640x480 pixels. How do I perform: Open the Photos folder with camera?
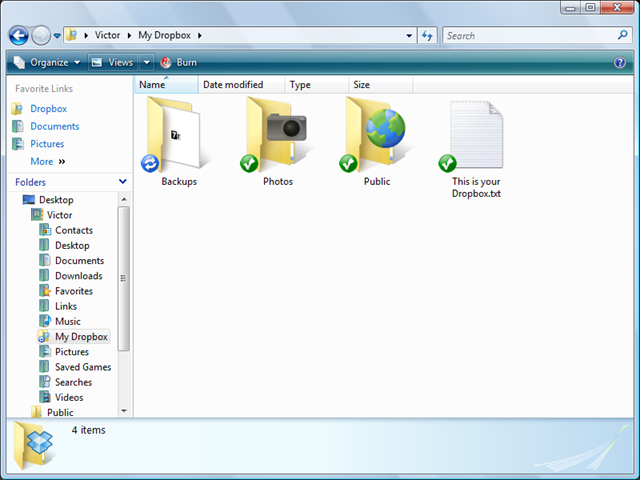(x=276, y=135)
